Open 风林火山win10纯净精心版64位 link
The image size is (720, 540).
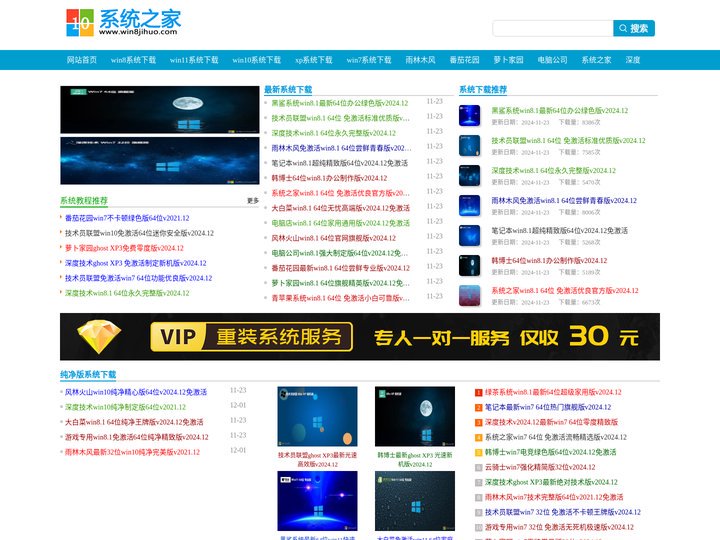tap(135, 392)
